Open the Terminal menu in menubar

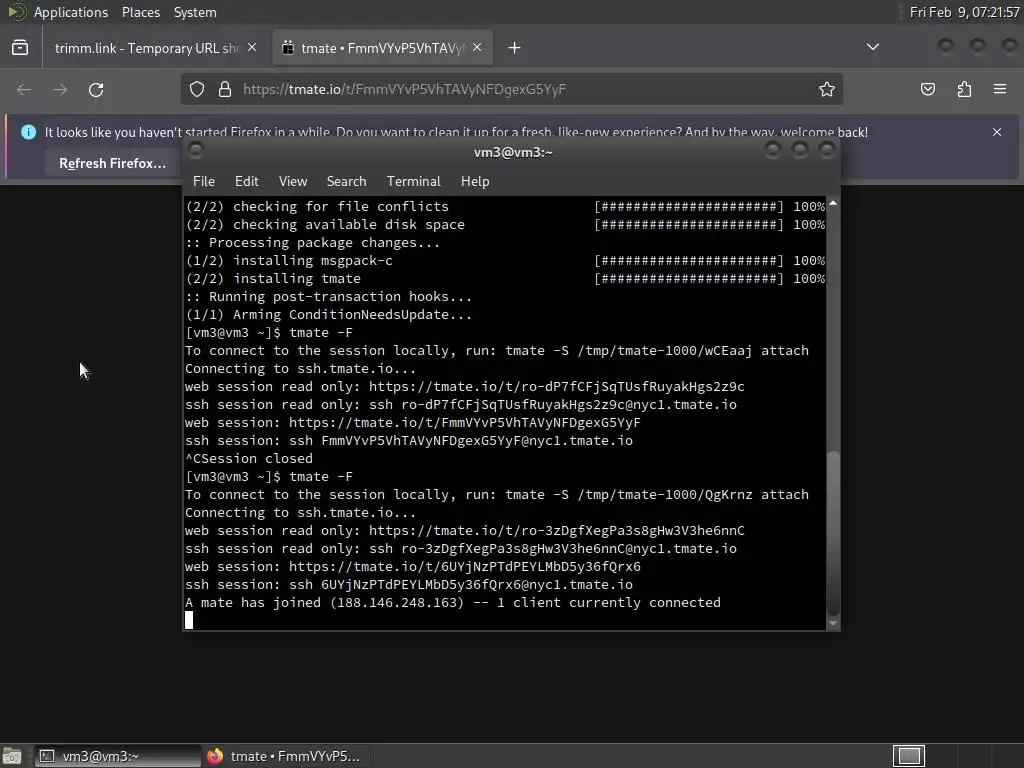click(x=413, y=182)
